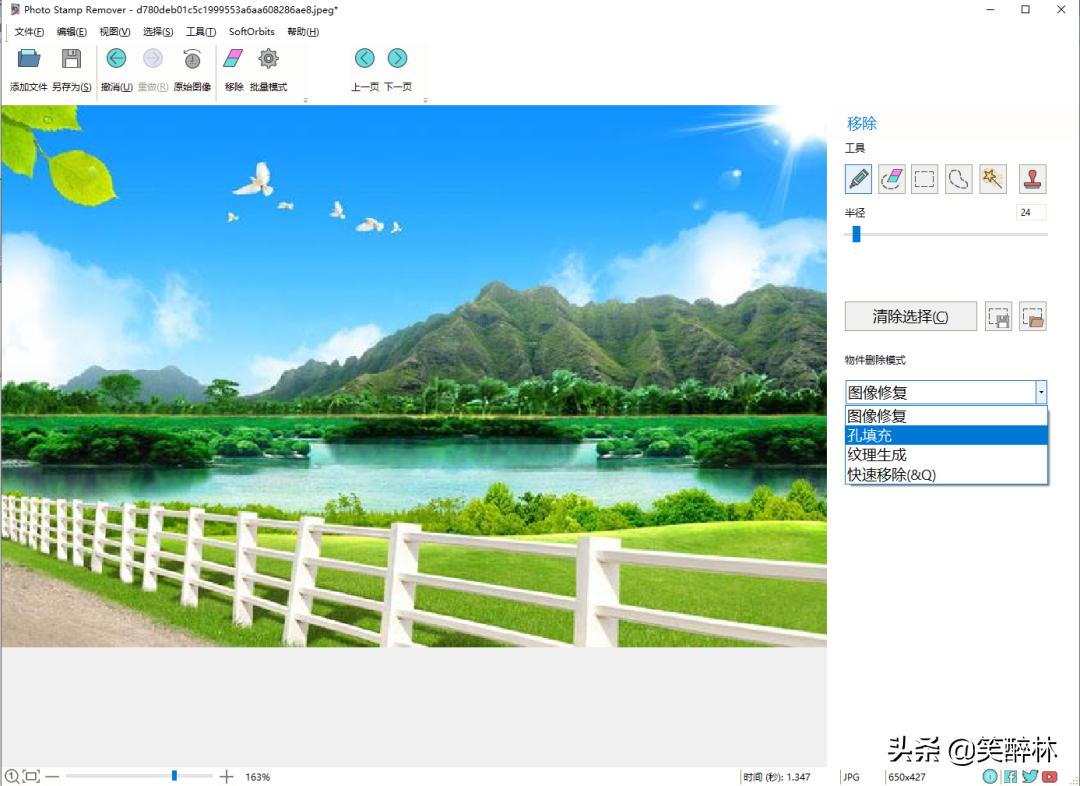Select the marker/highlighter selection tool
The image size is (1080, 786).
click(x=857, y=179)
